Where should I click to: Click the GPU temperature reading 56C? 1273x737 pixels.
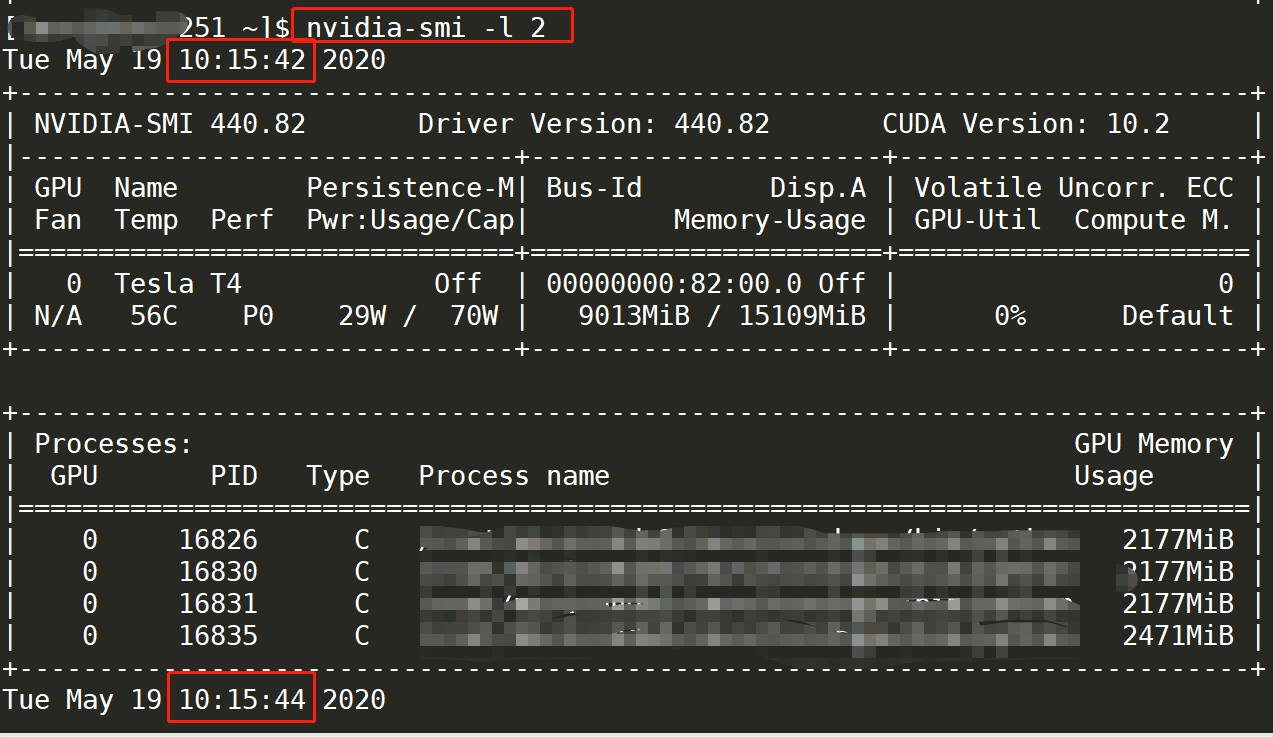pyautogui.click(x=146, y=315)
